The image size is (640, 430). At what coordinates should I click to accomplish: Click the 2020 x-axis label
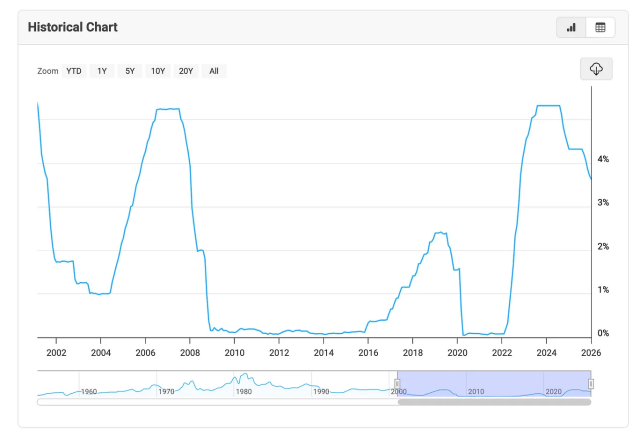[x=457, y=352]
